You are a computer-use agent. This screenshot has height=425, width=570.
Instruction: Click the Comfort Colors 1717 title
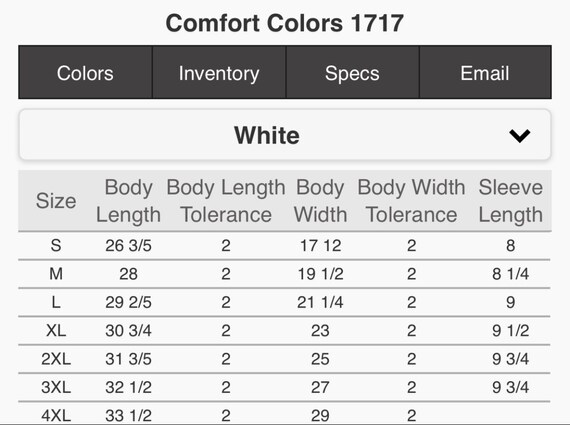pyautogui.click(x=285, y=23)
